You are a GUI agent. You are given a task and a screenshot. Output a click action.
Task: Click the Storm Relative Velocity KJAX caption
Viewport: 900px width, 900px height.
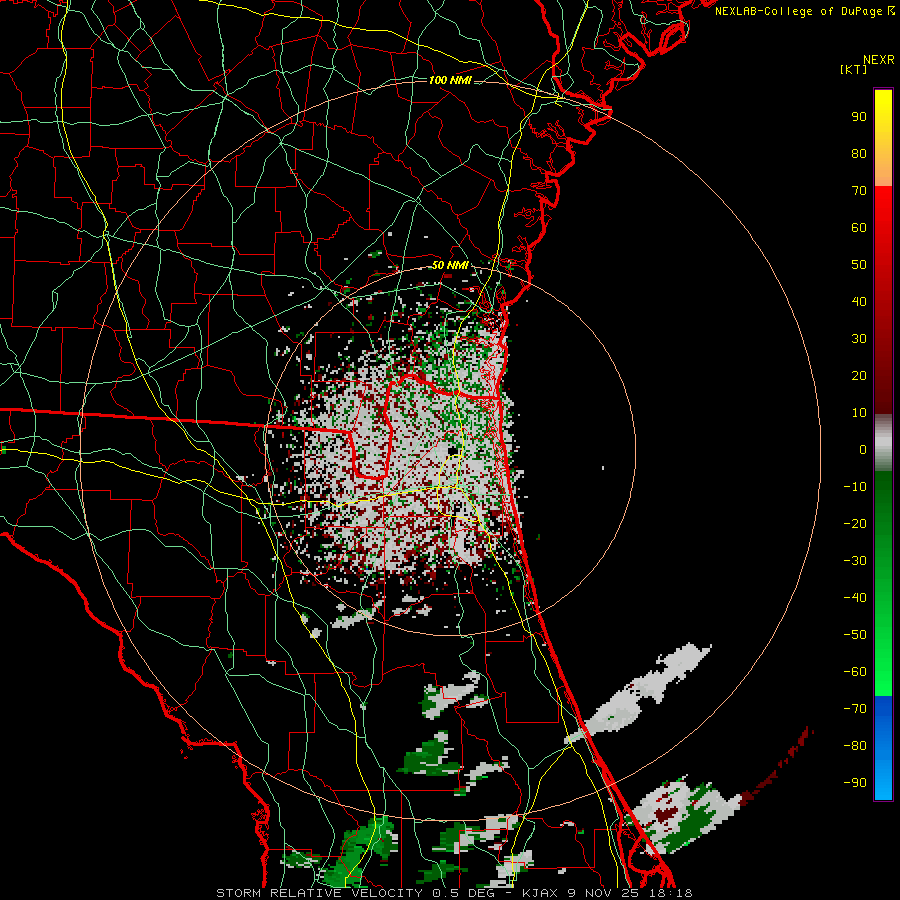point(454,893)
